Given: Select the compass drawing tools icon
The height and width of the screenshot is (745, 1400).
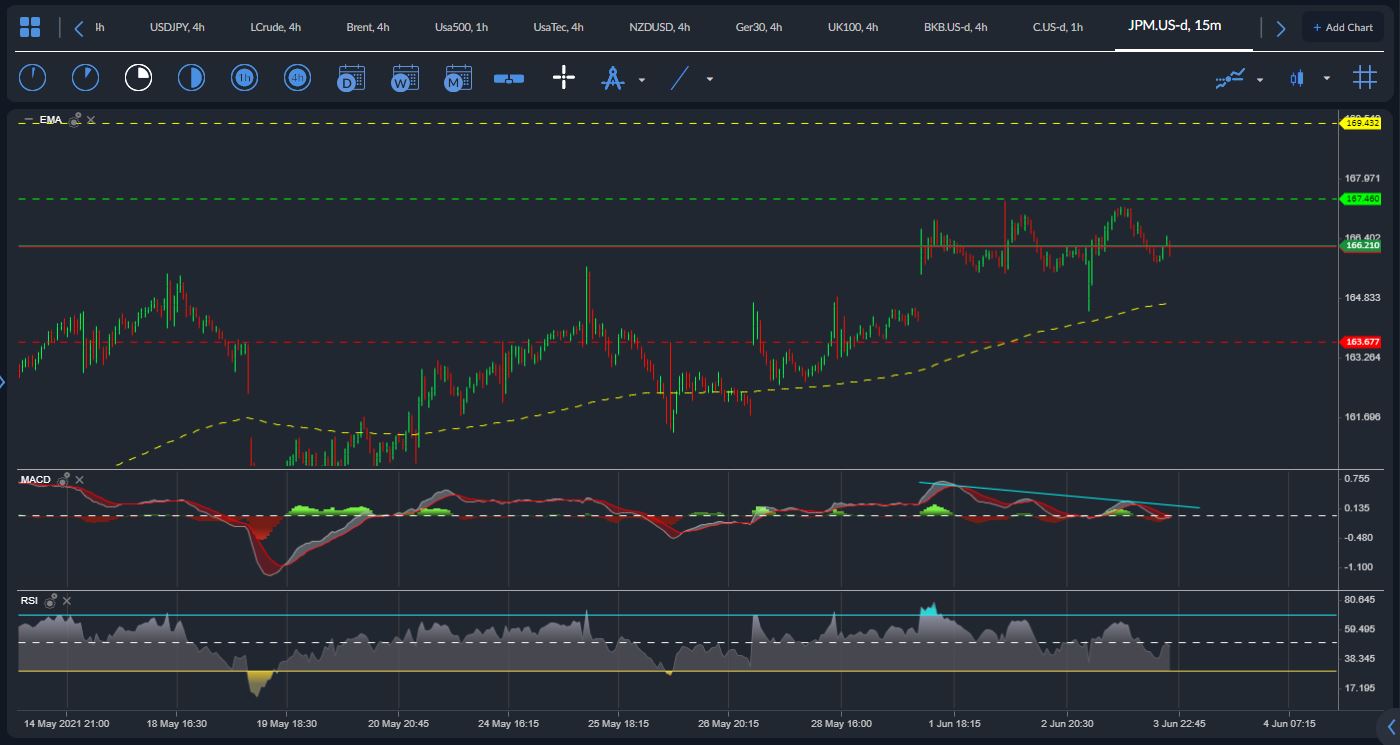Looking at the screenshot, I should pos(613,78).
